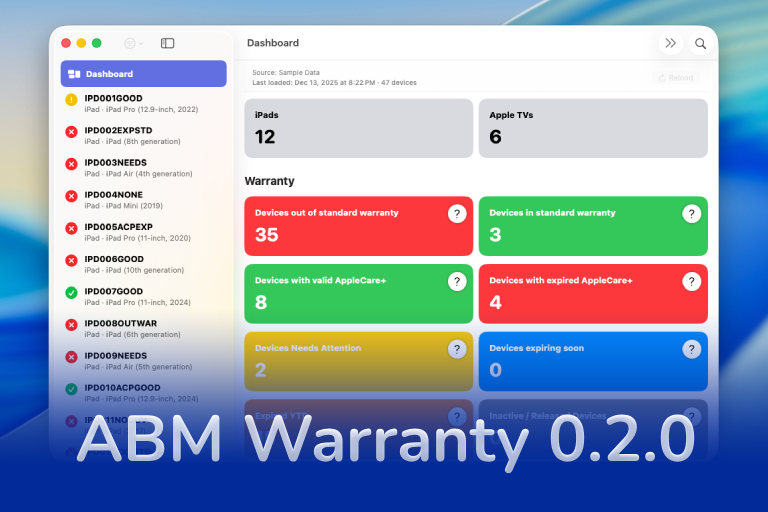Open device IPD001GOOD in the sidebar
Viewport: 768px width, 512px height.
[144, 103]
